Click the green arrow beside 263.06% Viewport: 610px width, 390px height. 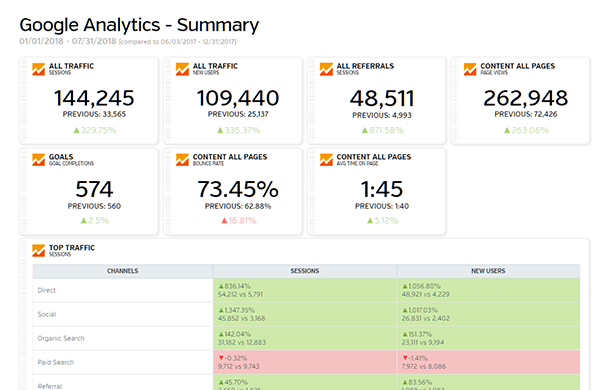coord(507,130)
